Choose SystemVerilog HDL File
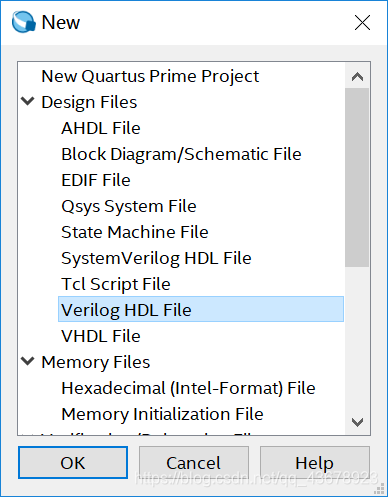Screen dimensions: 388x497 (x=156, y=258)
